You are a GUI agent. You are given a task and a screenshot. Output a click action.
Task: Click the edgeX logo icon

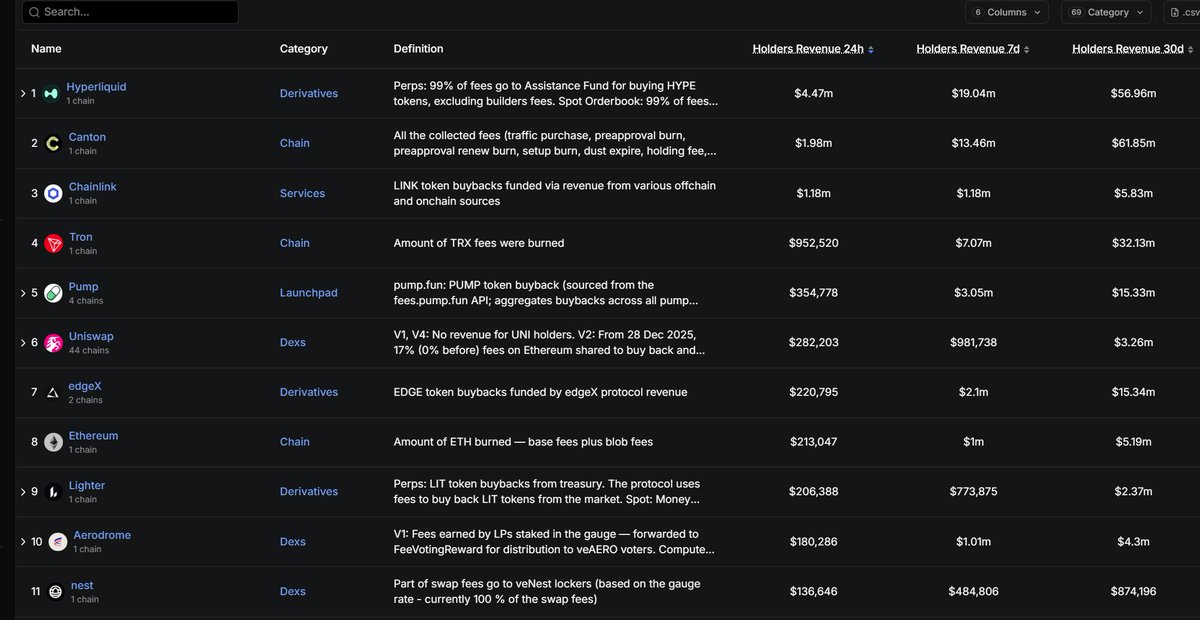click(53, 393)
